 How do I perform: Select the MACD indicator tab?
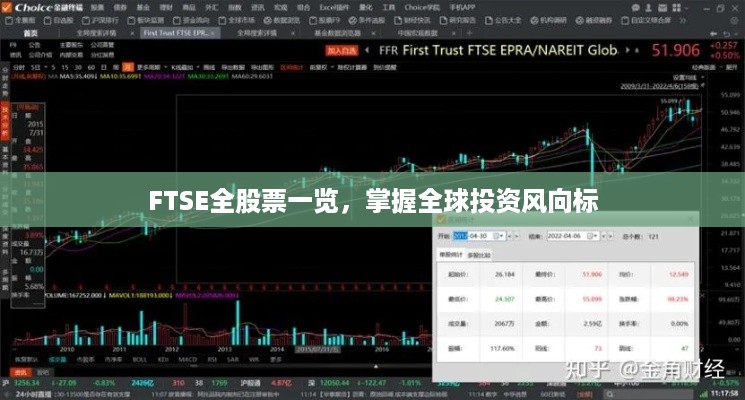(x=187, y=360)
